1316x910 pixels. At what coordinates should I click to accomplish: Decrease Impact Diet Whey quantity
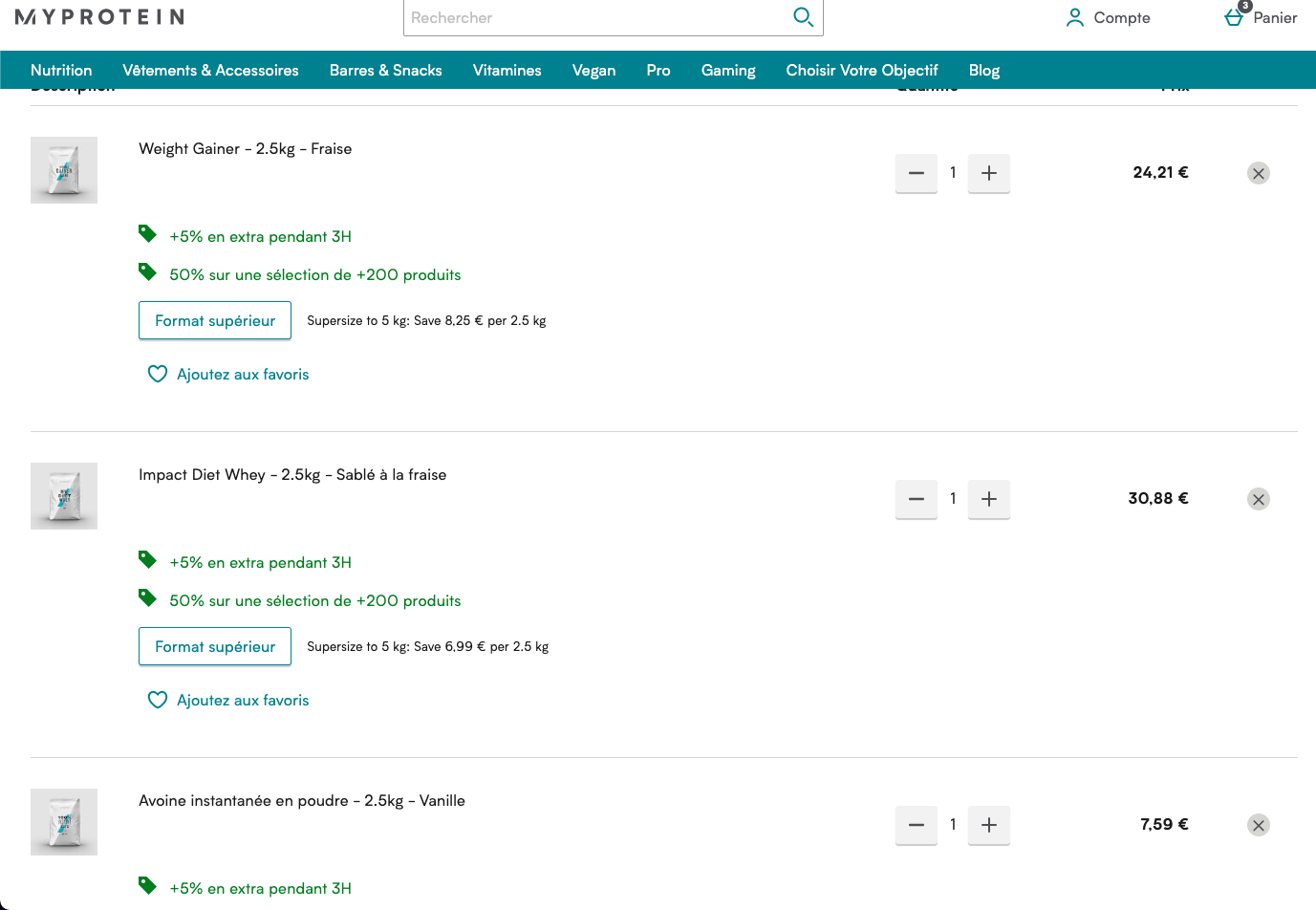click(x=917, y=499)
